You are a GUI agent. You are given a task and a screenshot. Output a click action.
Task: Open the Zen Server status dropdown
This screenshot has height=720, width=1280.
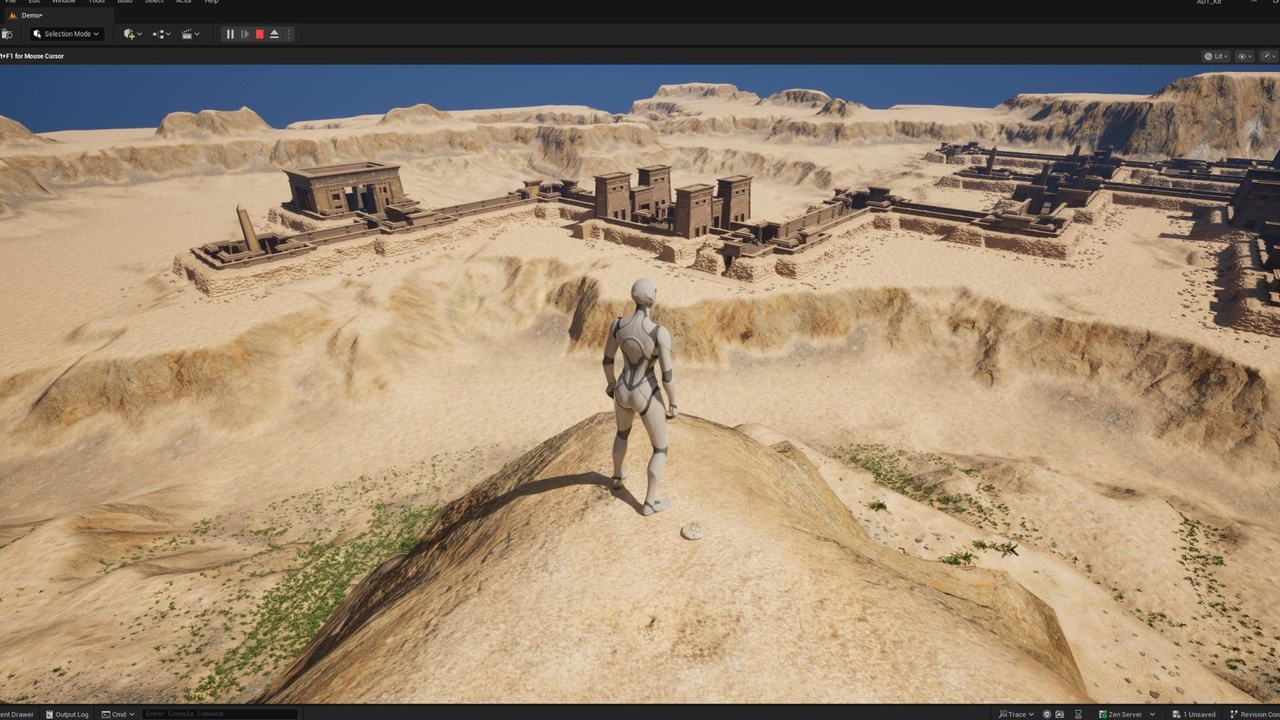[1126, 714]
